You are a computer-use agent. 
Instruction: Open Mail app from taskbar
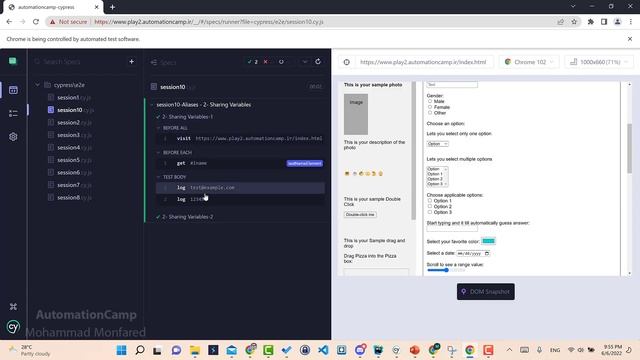tap(231, 350)
